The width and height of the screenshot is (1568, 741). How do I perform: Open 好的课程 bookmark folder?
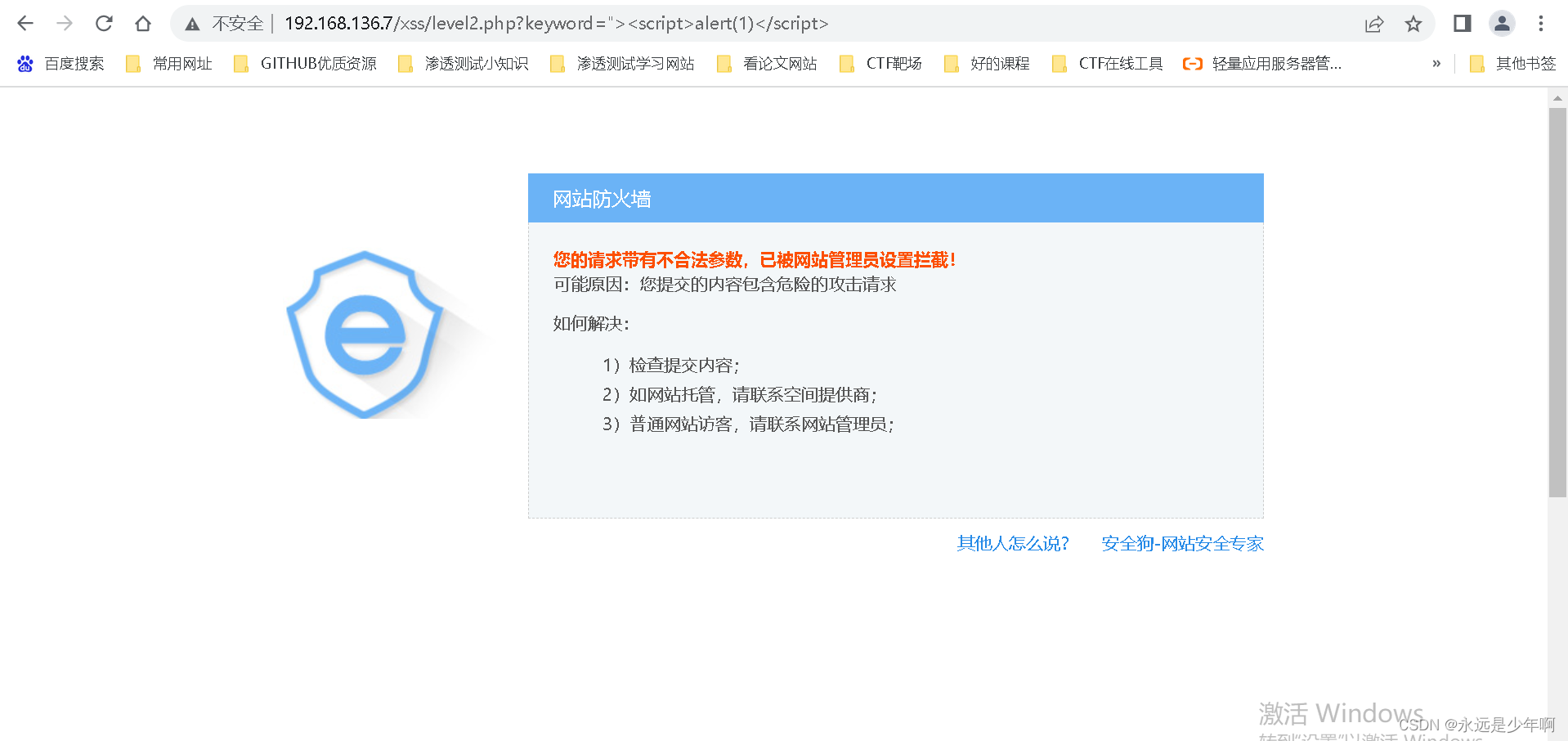coord(987,64)
